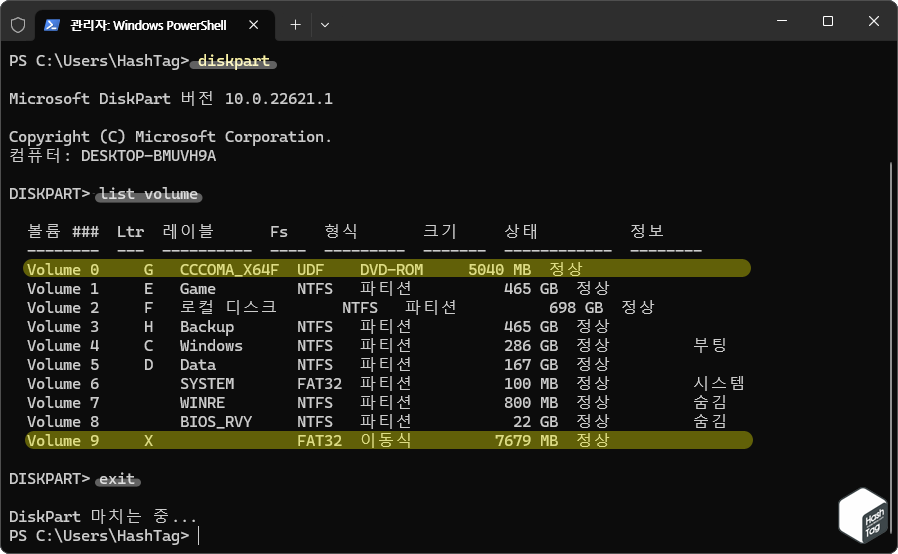Click the 정보 column header

[x=647, y=231]
